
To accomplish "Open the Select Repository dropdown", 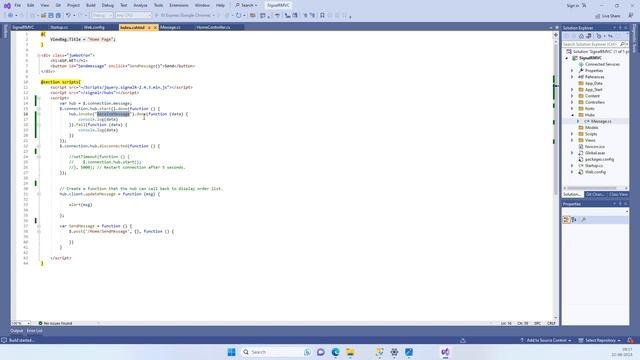I will click(x=600, y=340).
